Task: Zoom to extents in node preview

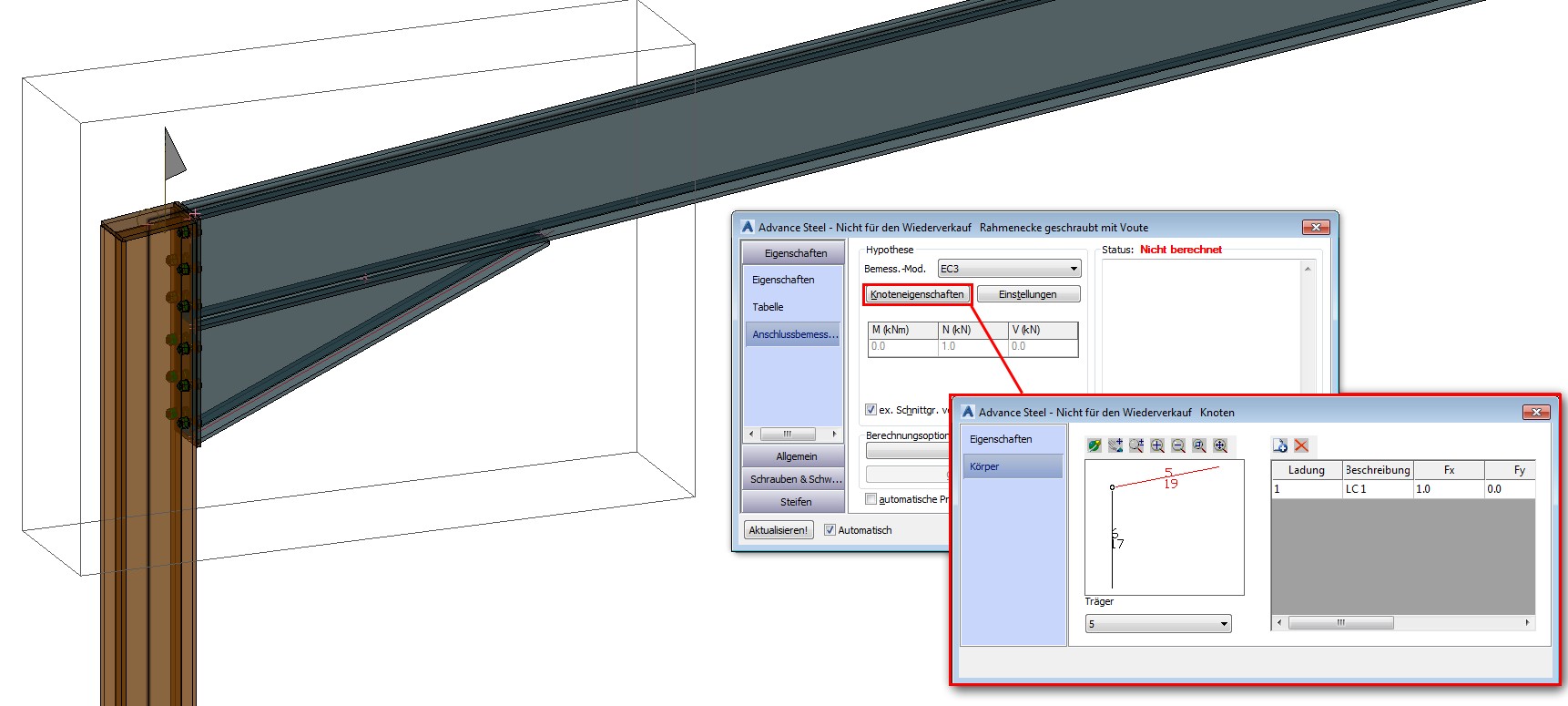Action: click(x=1220, y=445)
